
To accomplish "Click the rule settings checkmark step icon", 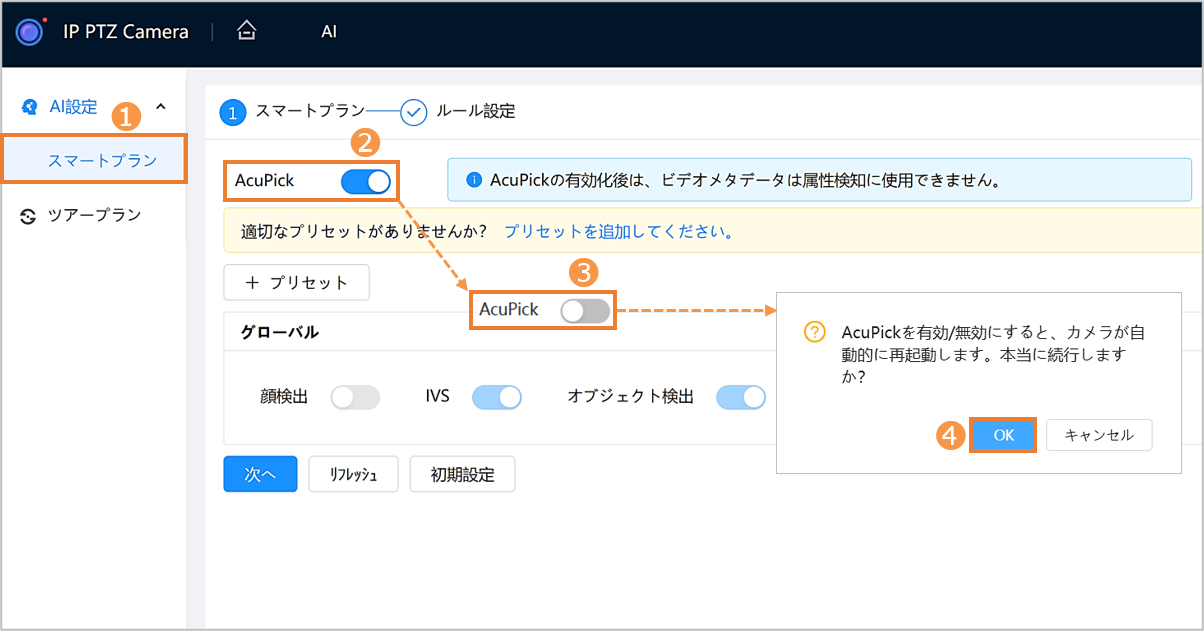I will coord(414,112).
